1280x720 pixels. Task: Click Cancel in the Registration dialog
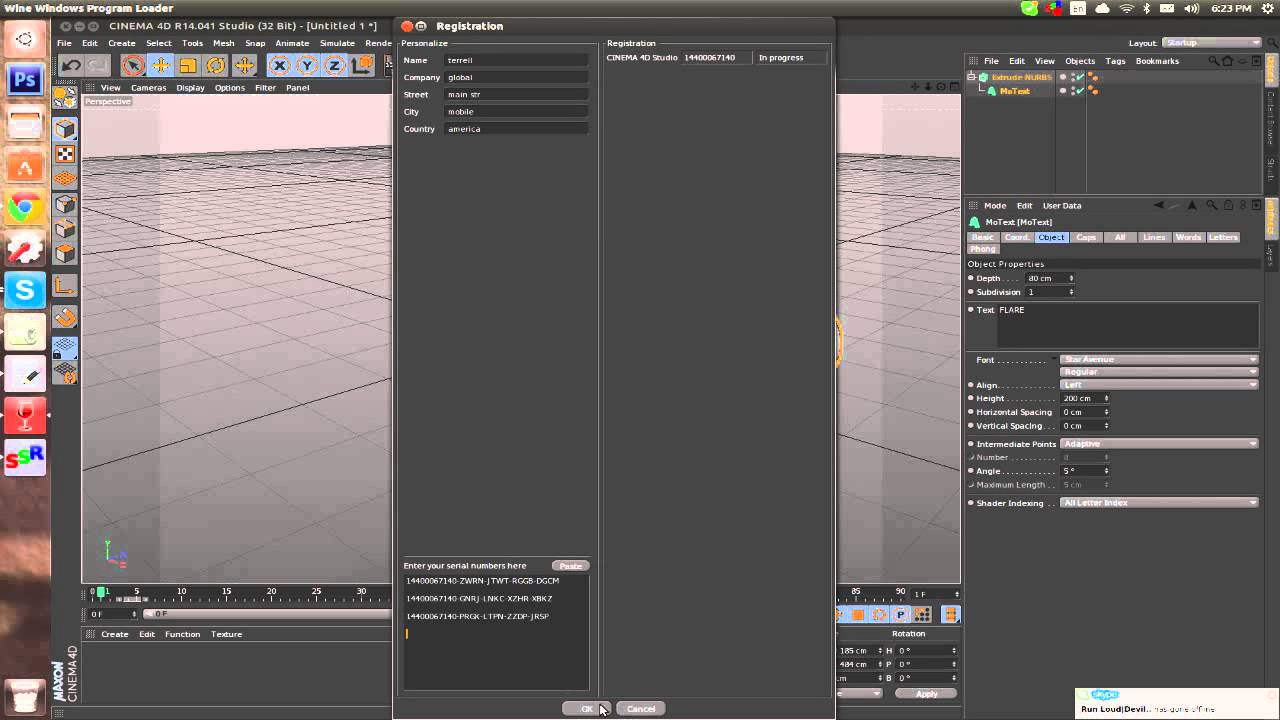pyautogui.click(x=641, y=709)
